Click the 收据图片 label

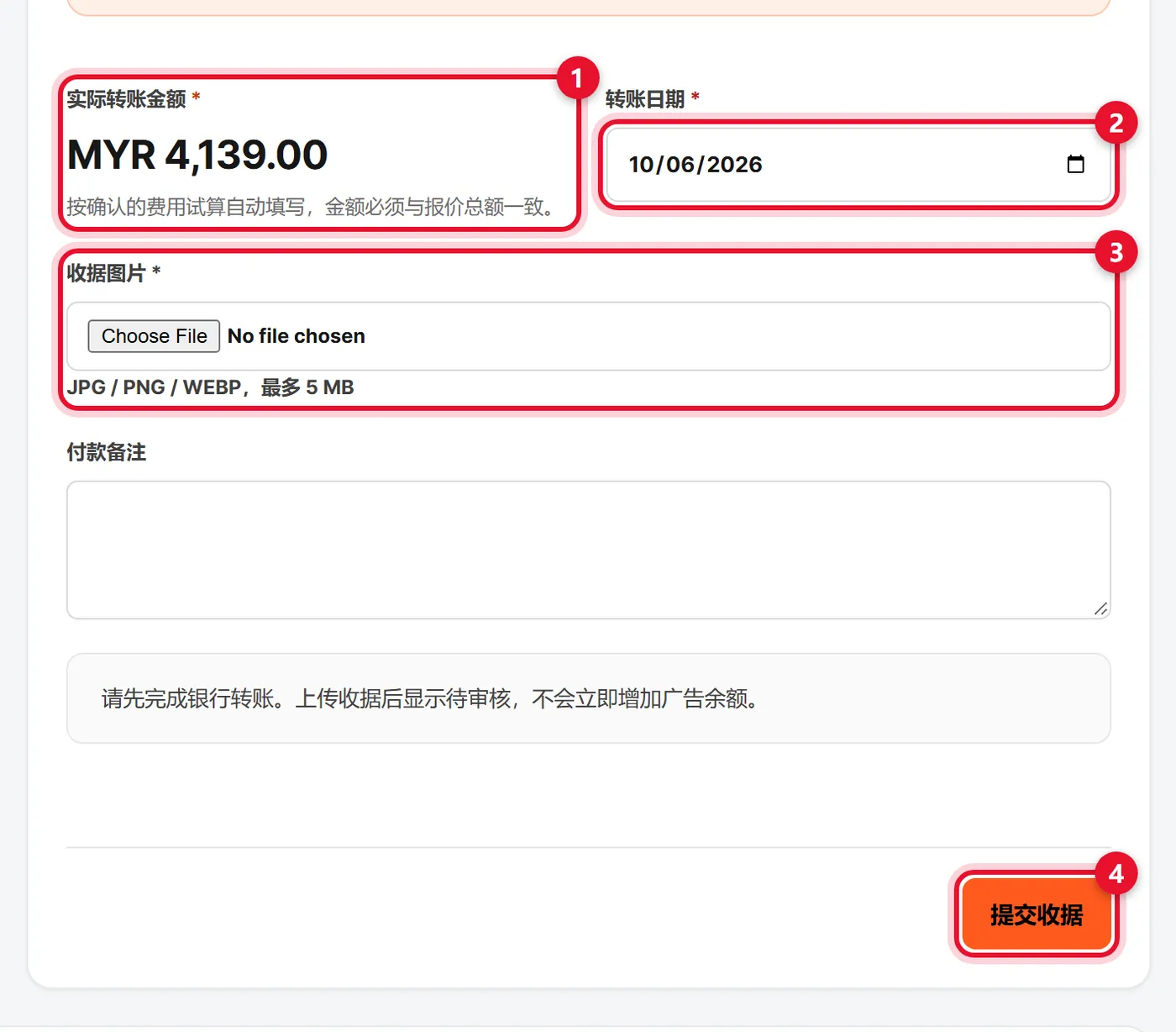(107, 273)
